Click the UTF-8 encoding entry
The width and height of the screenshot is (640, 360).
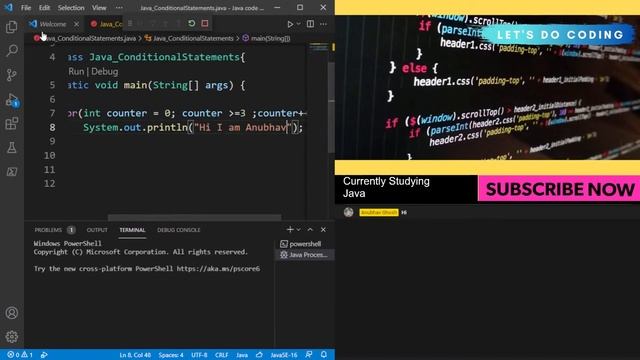pos(199,355)
